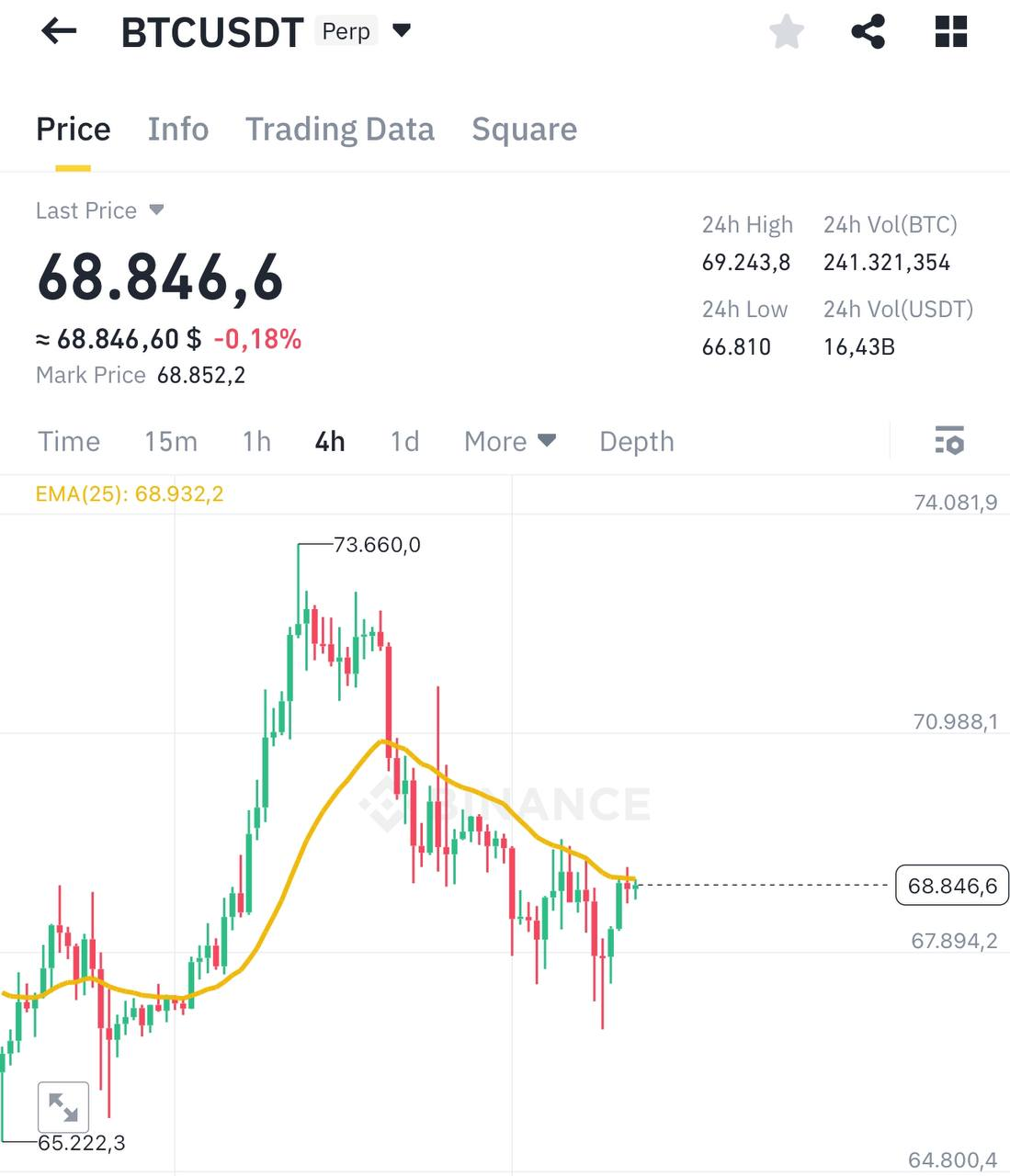Tap the back arrow icon
Viewport: 1010px width, 1176px height.
(x=59, y=32)
